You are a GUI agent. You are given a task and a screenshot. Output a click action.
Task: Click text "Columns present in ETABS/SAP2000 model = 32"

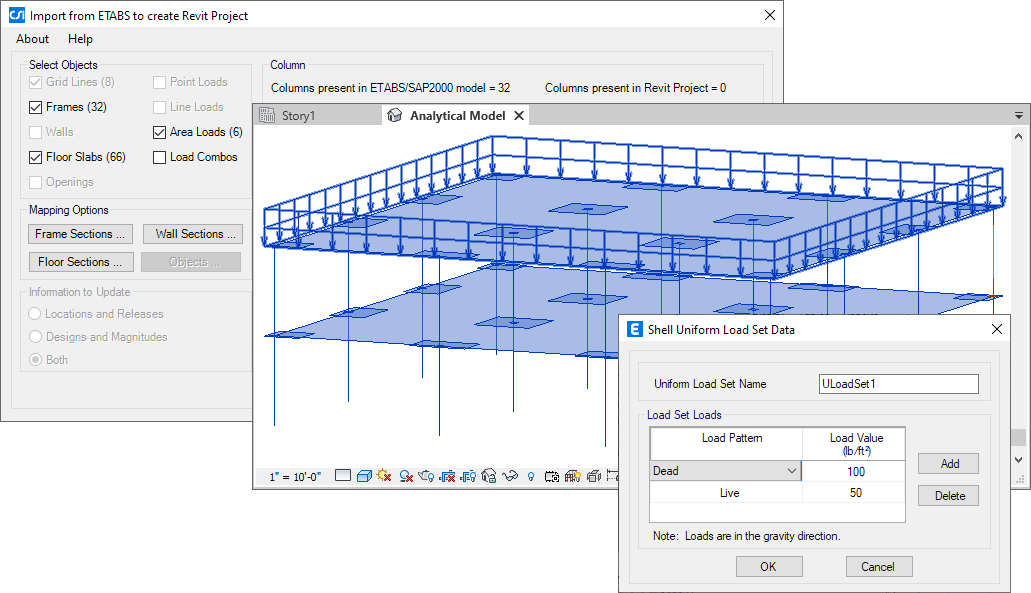[x=391, y=88]
